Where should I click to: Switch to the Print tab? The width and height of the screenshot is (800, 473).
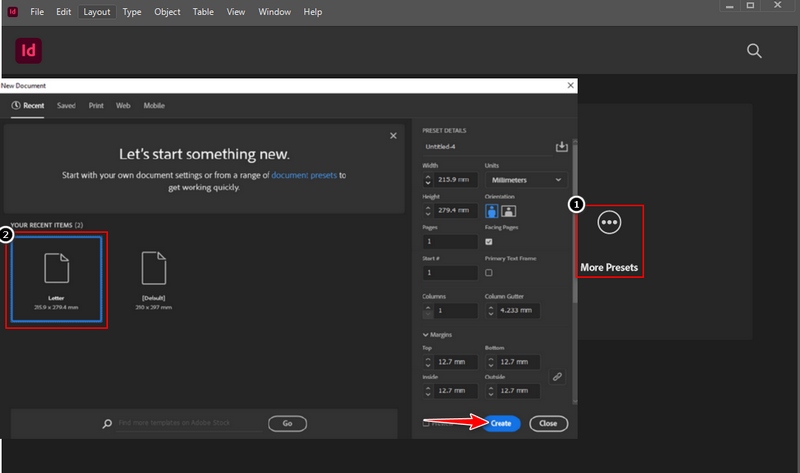(95, 105)
